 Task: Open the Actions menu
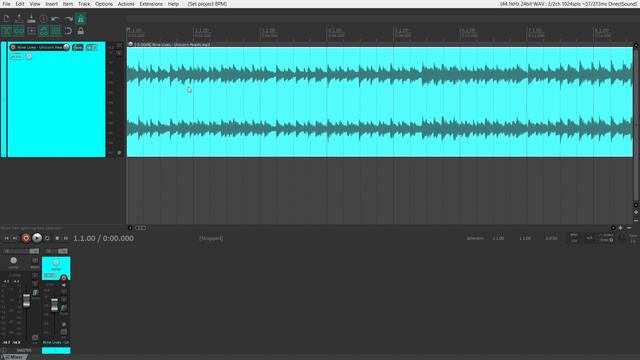pyautogui.click(x=126, y=4)
